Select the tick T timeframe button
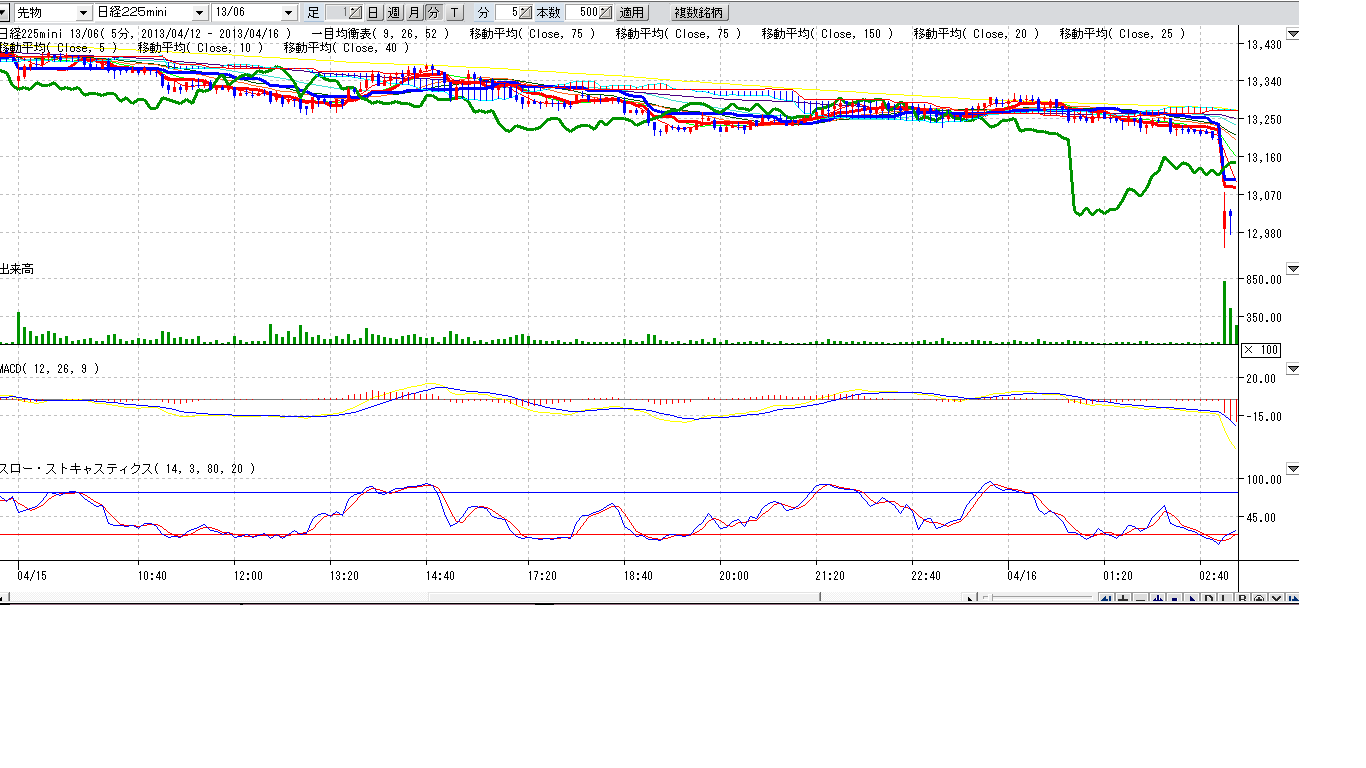Image resolution: width=1366 pixels, height=768 pixels. pyautogui.click(x=455, y=13)
